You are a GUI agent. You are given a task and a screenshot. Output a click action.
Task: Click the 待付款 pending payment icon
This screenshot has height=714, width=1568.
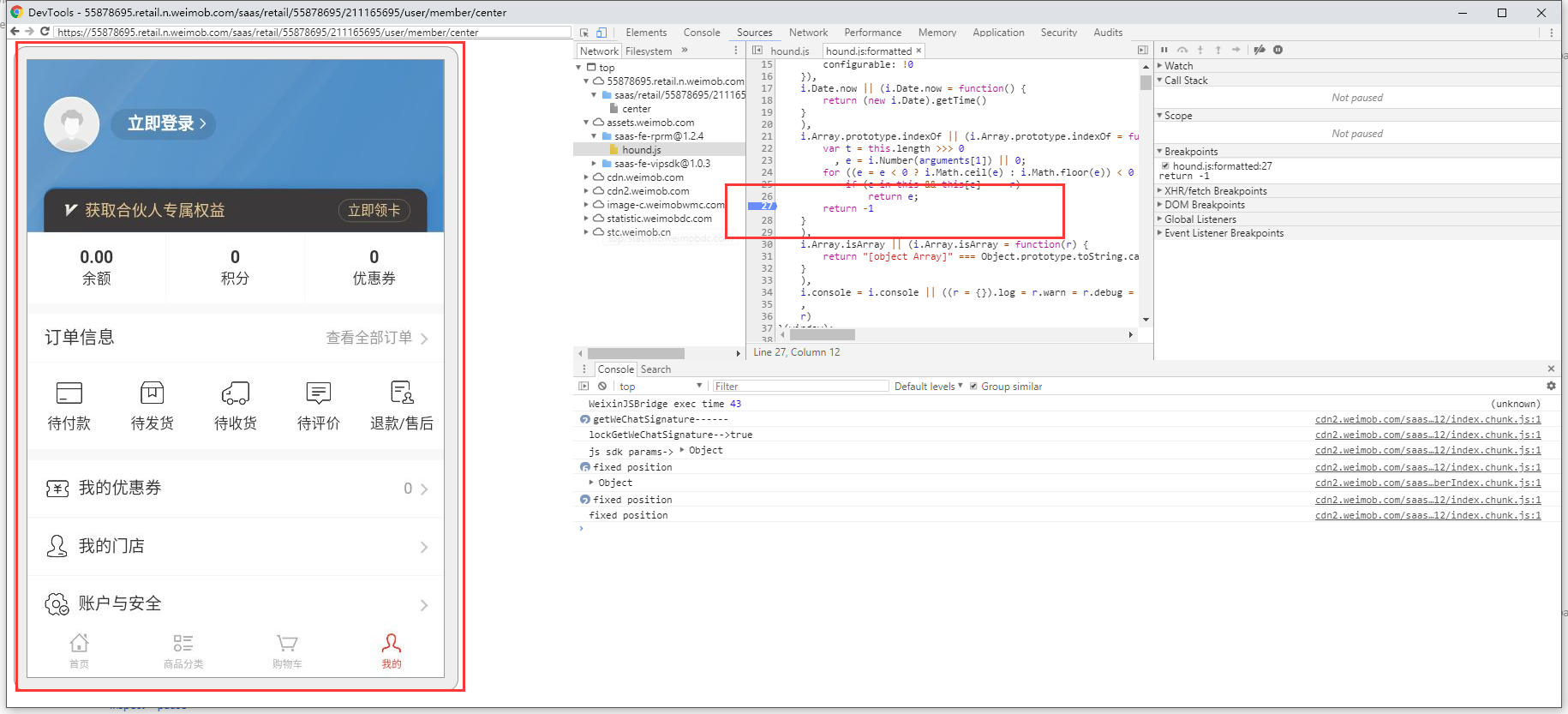point(69,393)
